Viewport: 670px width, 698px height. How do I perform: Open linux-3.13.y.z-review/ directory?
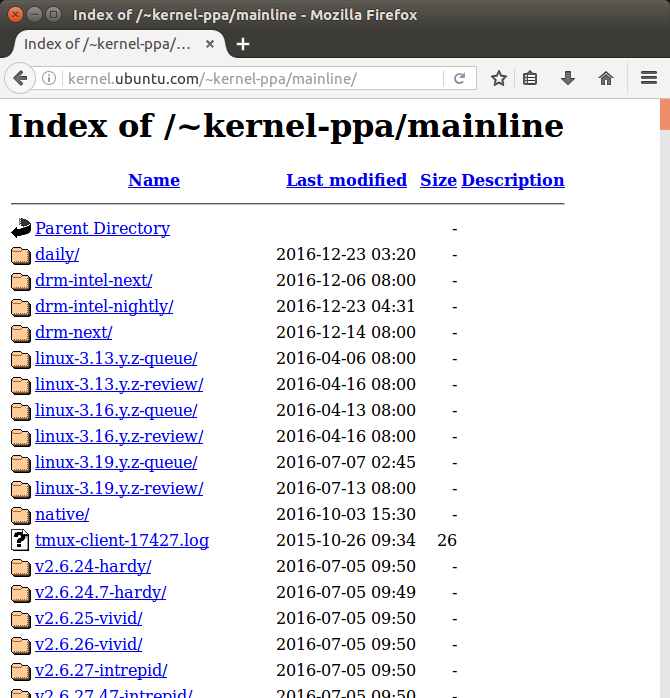pyautogui.click(x=119, y=385)
